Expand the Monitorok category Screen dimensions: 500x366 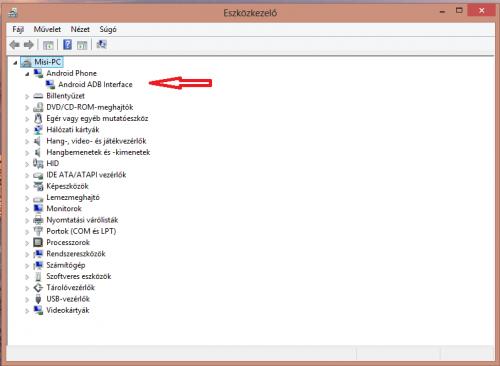27,209
